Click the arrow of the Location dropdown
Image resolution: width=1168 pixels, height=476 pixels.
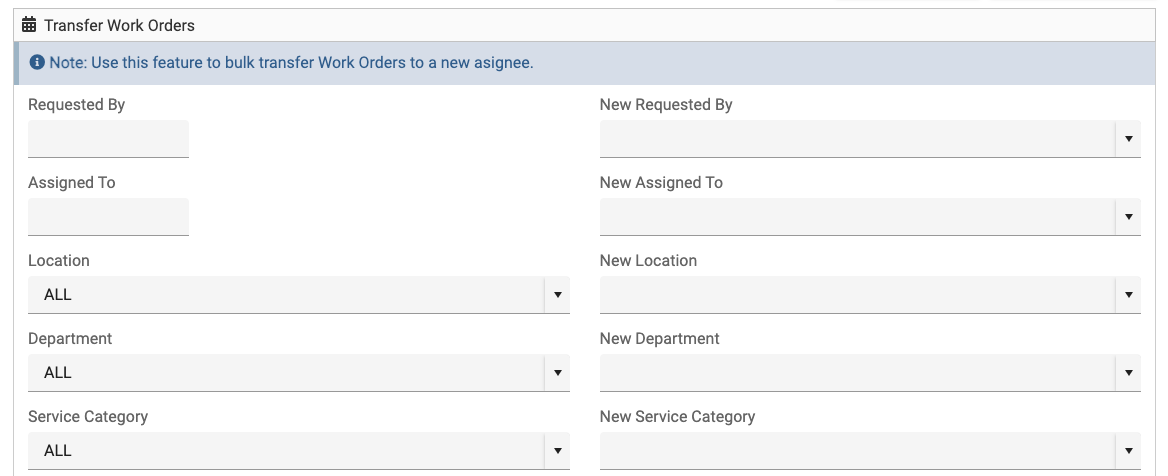click(x=557, y=295)
